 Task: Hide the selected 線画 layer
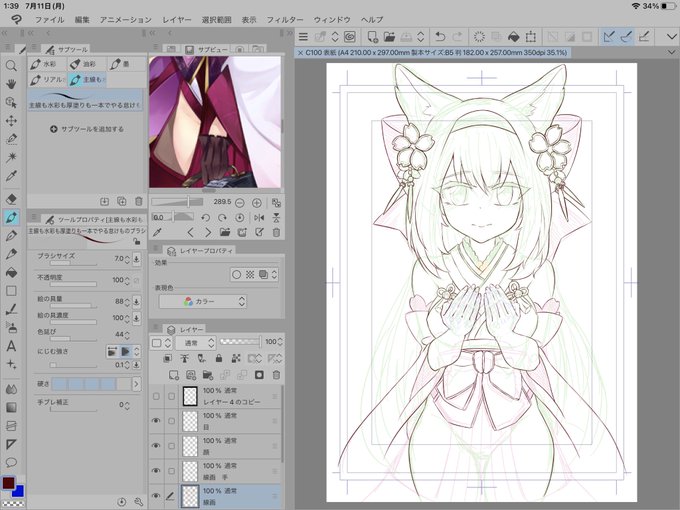tap(156, 496)
